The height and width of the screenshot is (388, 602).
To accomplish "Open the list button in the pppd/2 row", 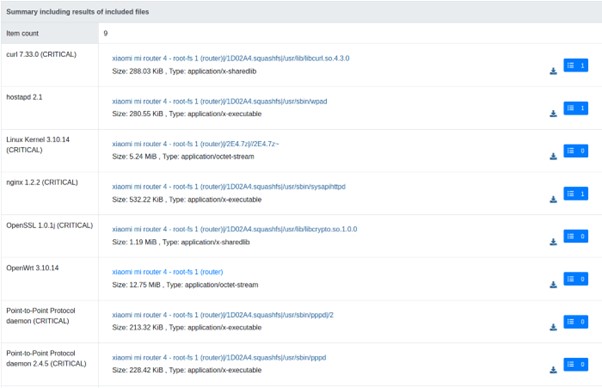I will 576,322.
